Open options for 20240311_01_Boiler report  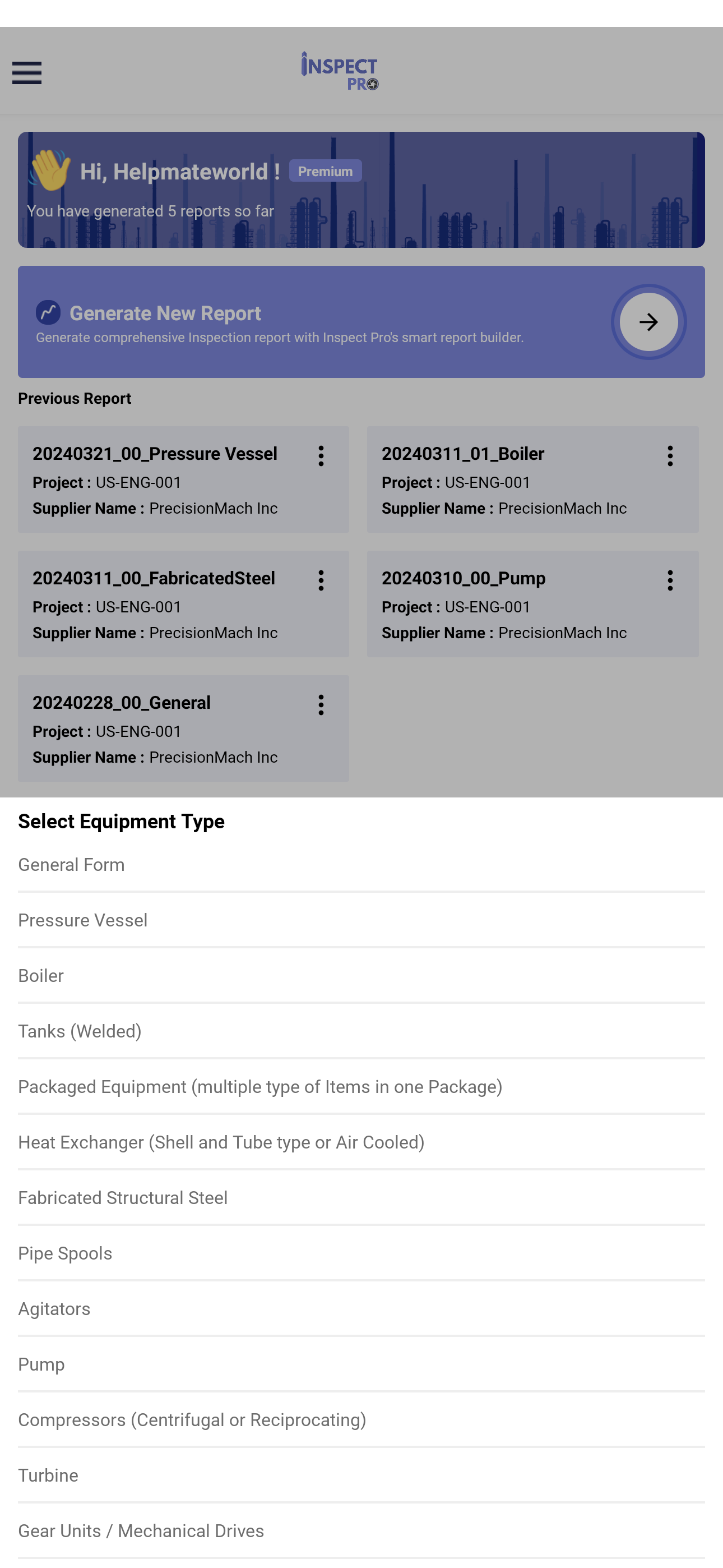(x=670, y=456)
